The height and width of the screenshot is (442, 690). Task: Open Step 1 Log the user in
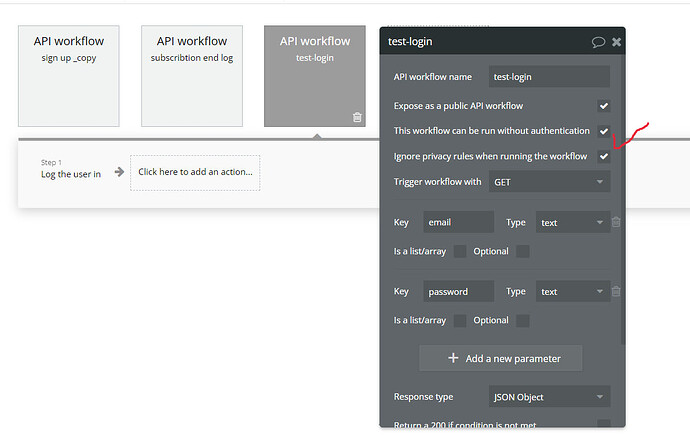click(x=71, y=169)
